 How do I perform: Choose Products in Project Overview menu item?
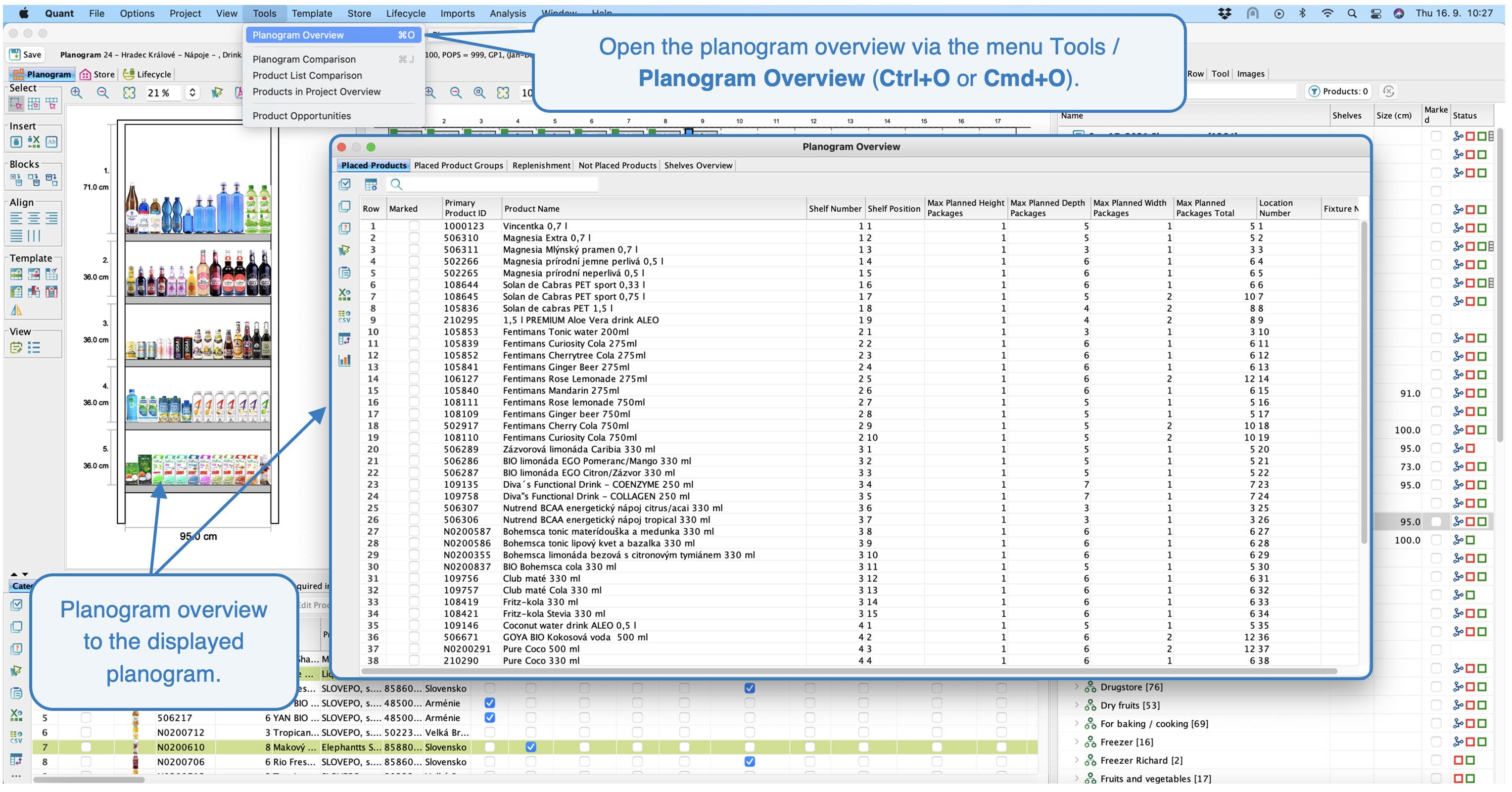316,92
